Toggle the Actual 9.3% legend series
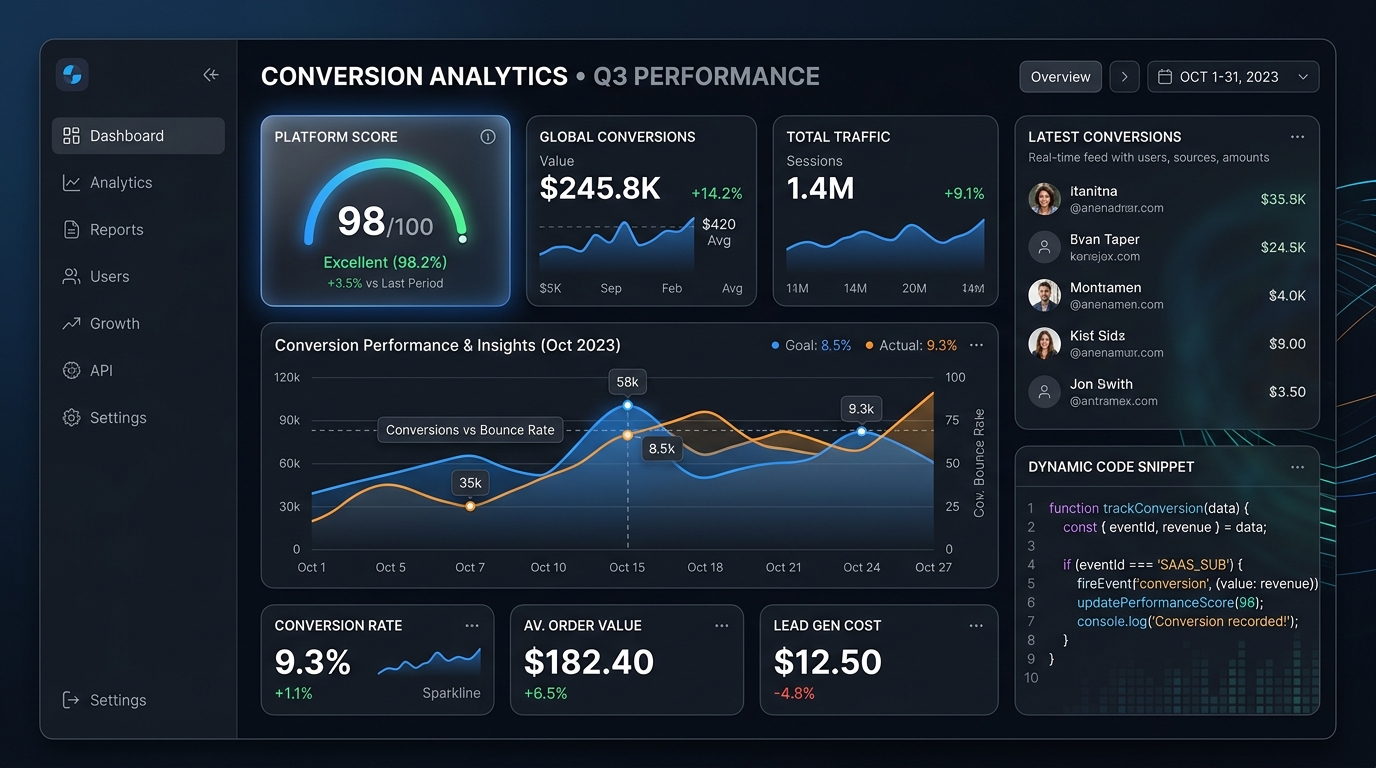The width and height of the screenshot is (1376, 768). [x=911, y=345]
